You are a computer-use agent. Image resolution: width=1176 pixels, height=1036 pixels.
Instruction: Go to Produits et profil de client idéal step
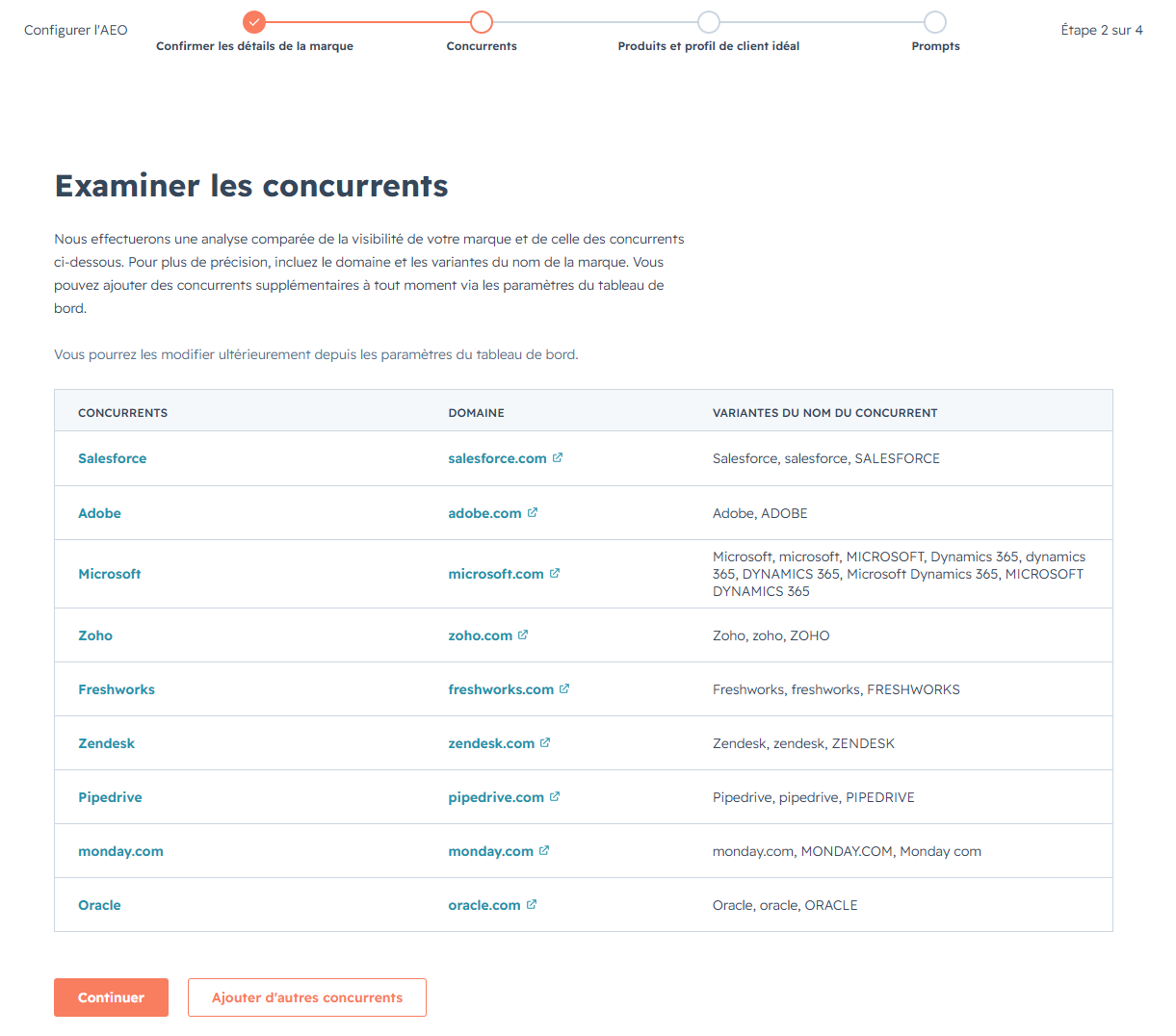pos(709,21)
